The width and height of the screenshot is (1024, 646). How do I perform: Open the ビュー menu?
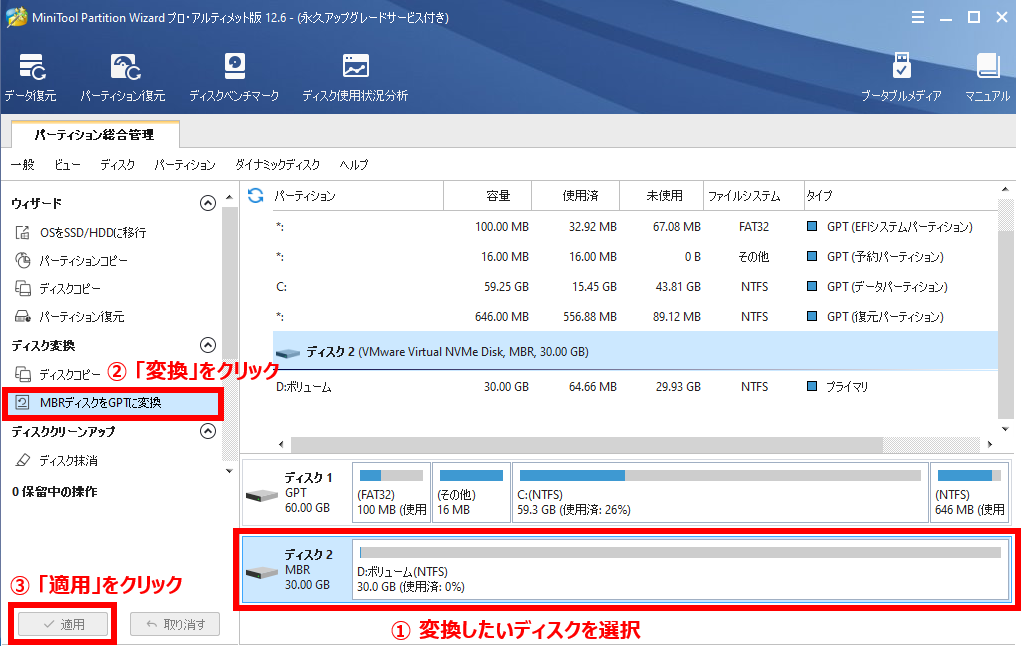tap(67, 165)
